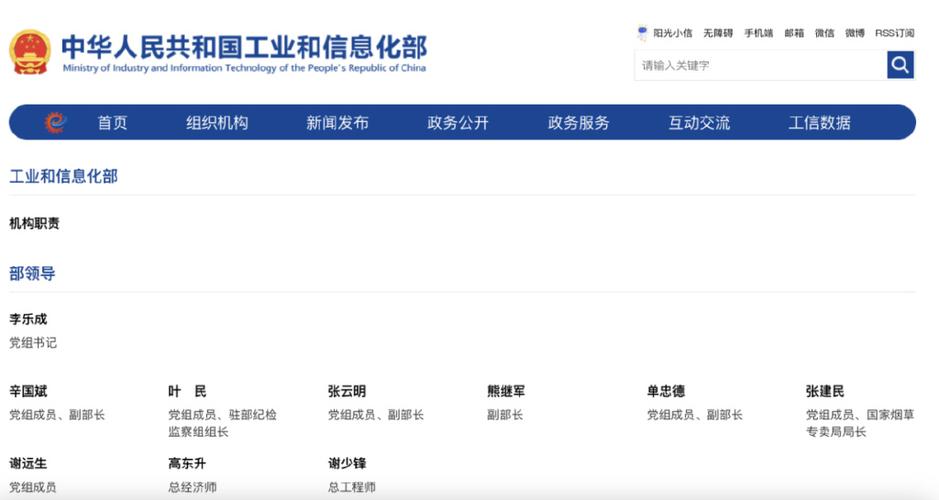Open the 互动交流 menu item

[x=699, y=123]
